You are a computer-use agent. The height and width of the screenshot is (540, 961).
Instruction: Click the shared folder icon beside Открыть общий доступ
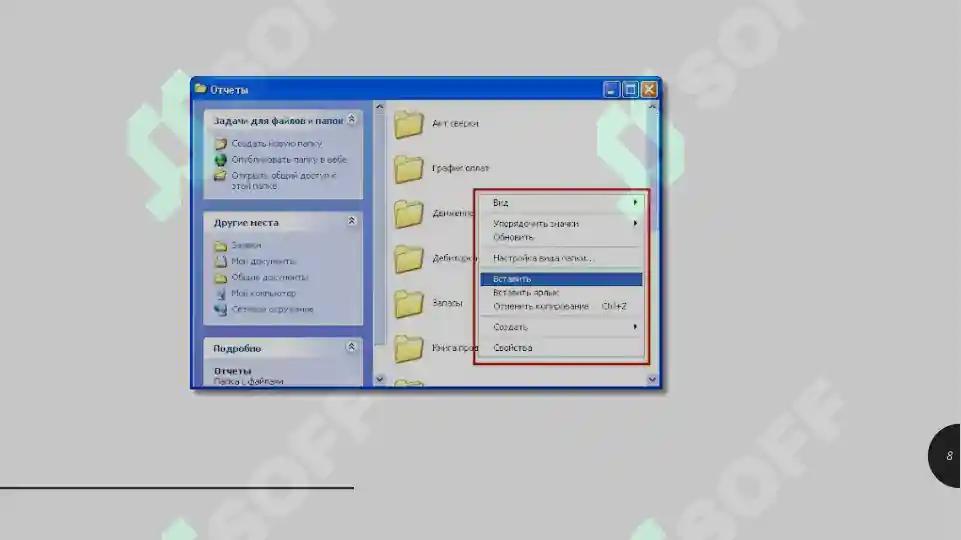[x=221, y=176]
